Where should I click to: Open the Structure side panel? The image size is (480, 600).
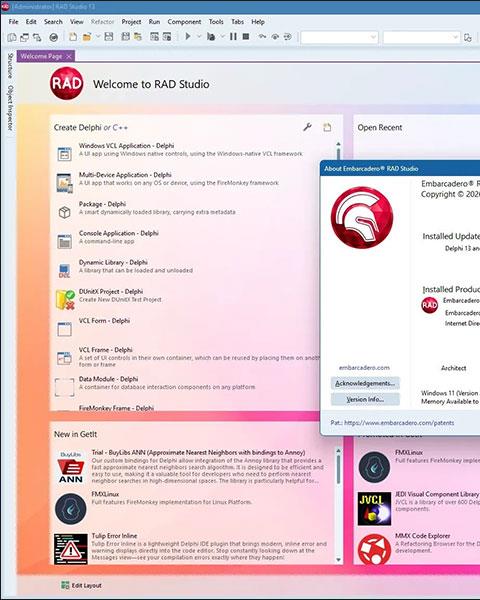coord(10,65)
